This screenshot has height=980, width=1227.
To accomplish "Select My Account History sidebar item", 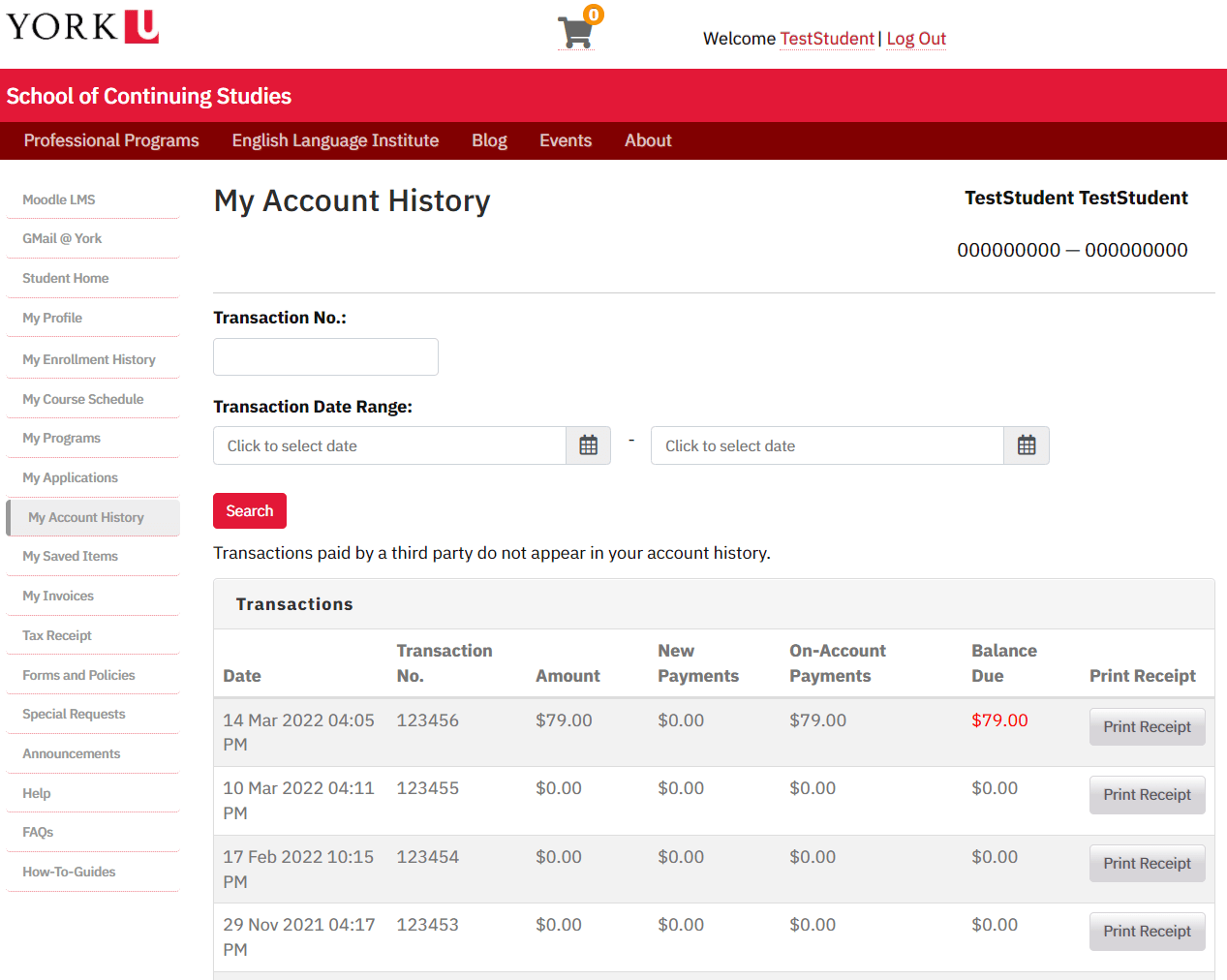I will pyautogui.click(x=93, y=517).
